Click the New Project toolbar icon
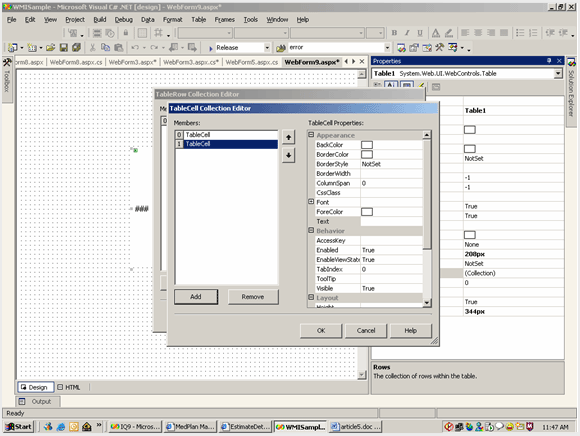 [13, 47]
